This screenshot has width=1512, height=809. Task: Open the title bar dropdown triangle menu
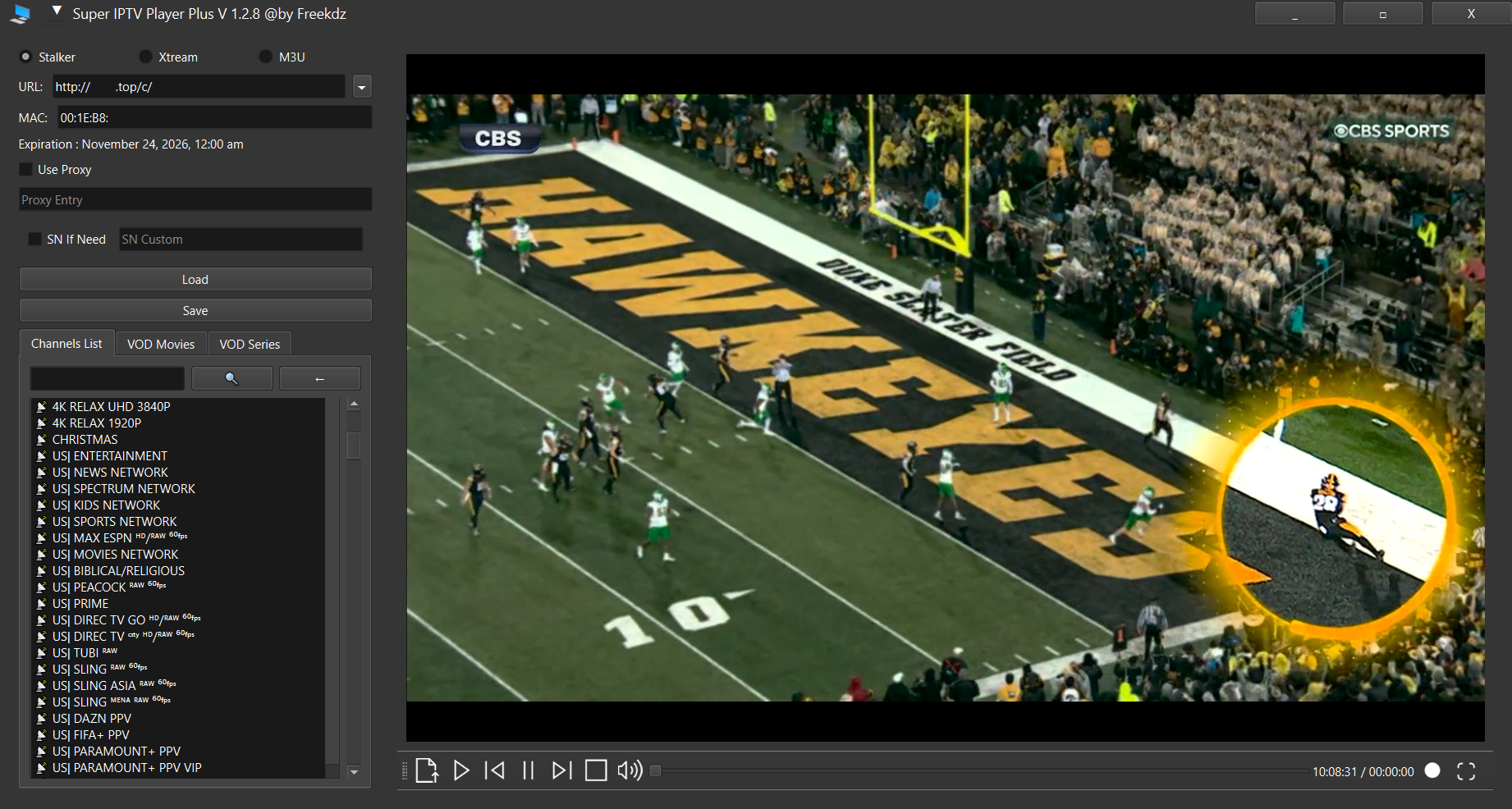[x=57, y=11]
